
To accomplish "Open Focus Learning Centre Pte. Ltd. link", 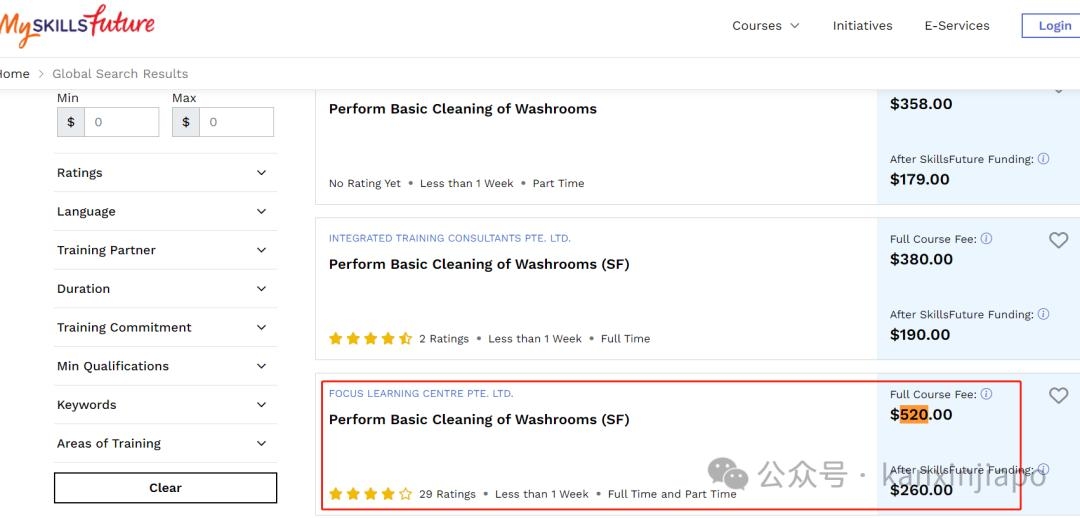I will [420, 394].
